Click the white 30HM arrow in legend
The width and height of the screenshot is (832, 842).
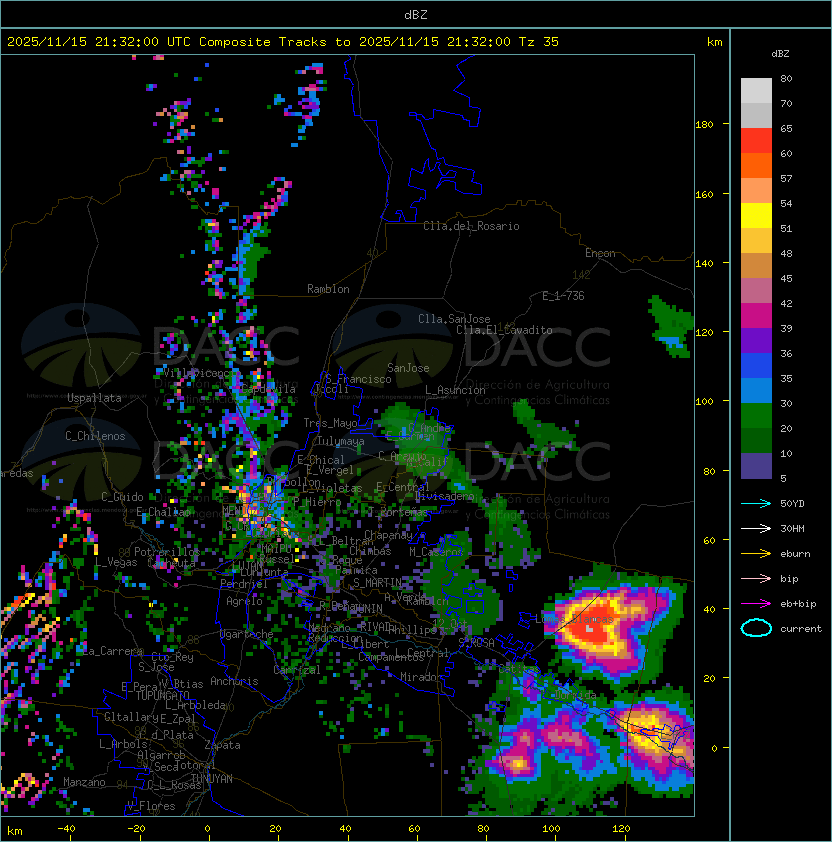(x=756, y=528)
